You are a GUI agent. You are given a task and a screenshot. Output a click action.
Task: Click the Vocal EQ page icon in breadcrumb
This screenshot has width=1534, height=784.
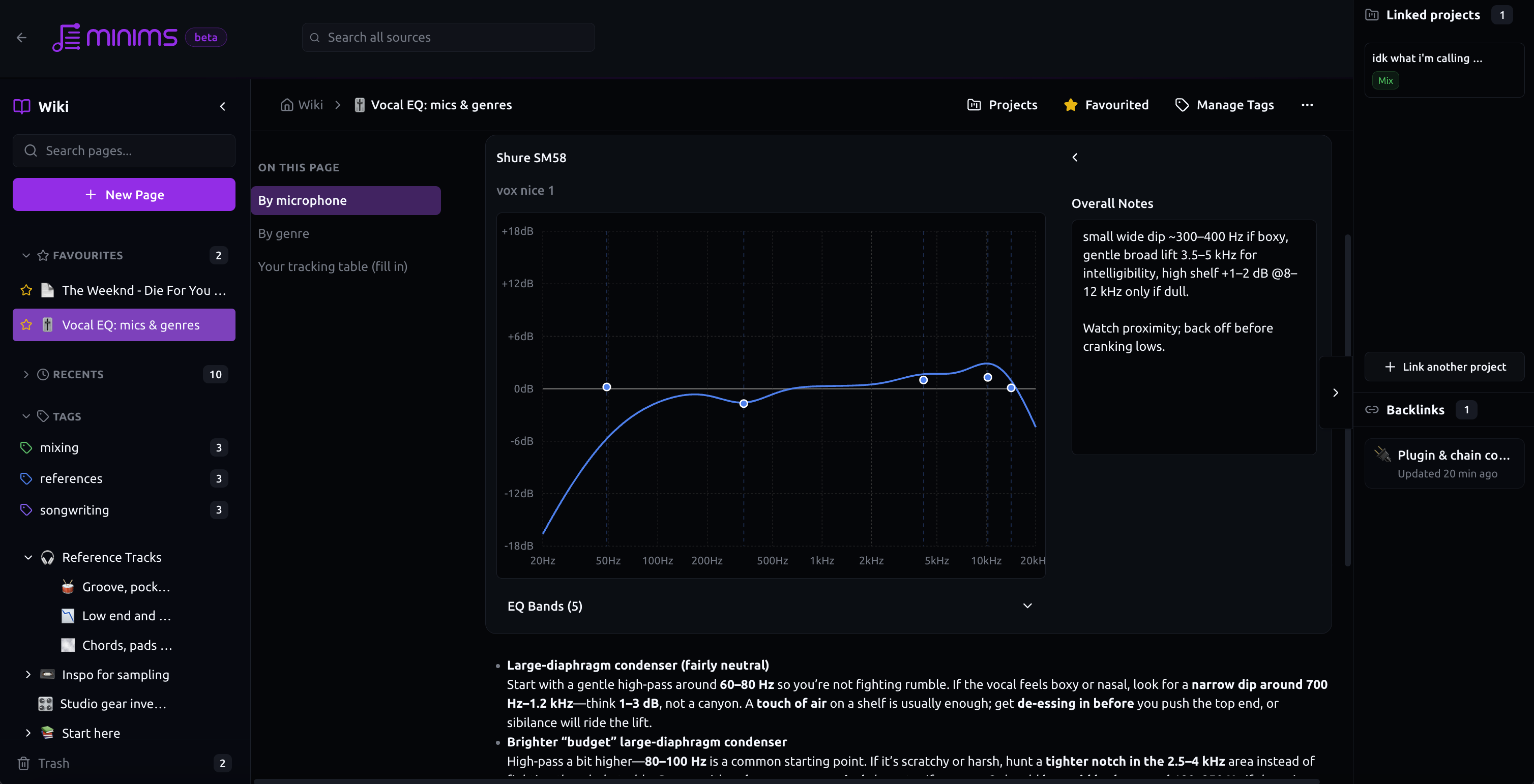click(x=360, y=105)
